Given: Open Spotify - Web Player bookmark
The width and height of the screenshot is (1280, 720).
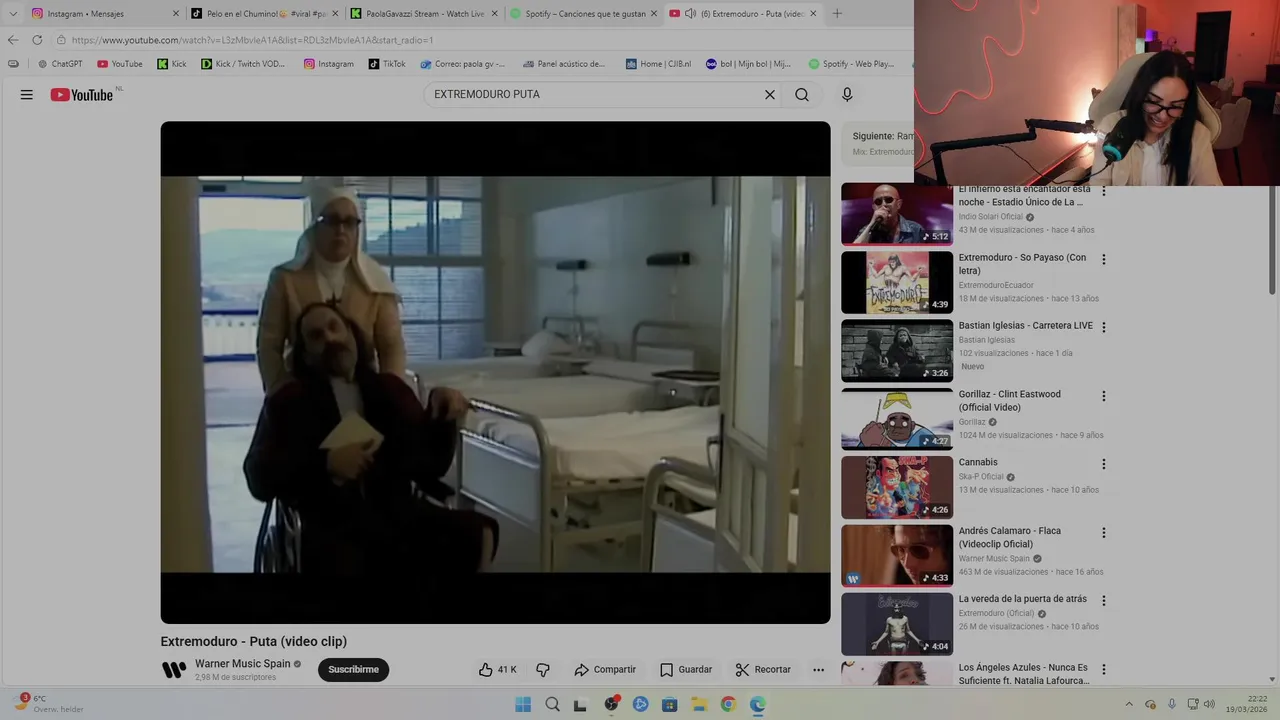Looking at the screenshot, I should [851, 64].
